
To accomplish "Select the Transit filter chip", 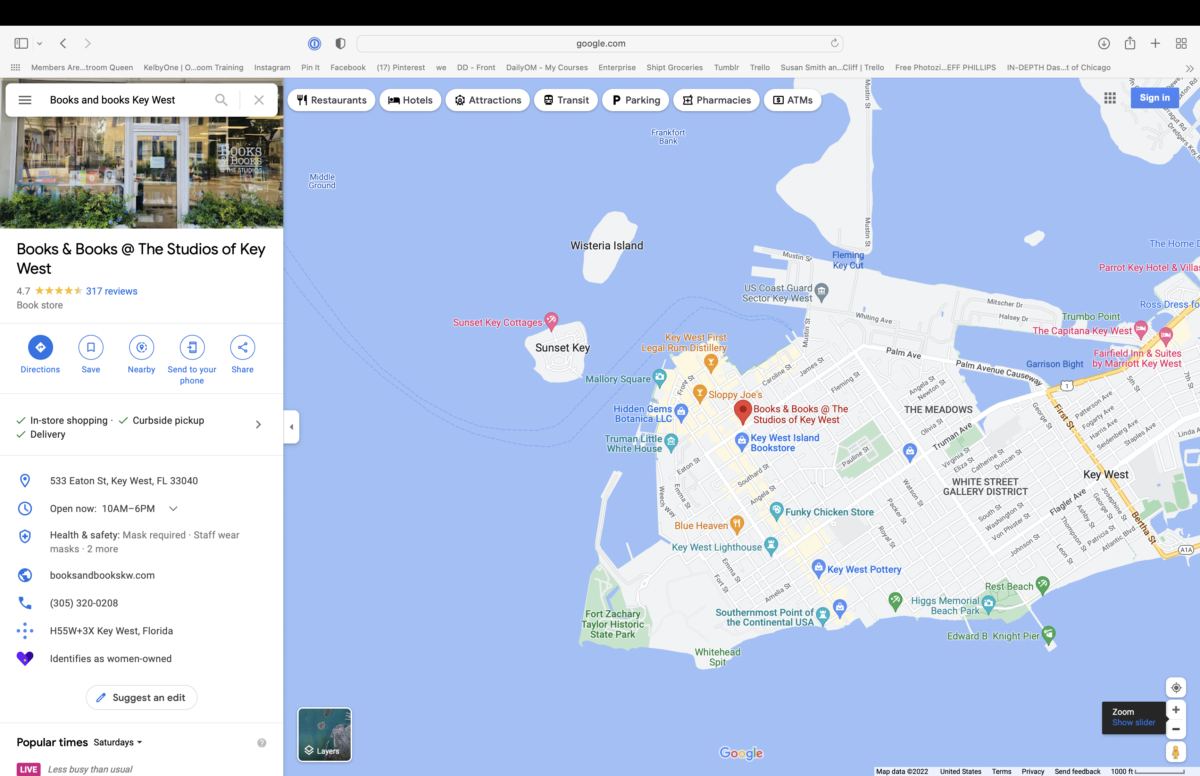I will pyautogui.click(x=566, y=100).
